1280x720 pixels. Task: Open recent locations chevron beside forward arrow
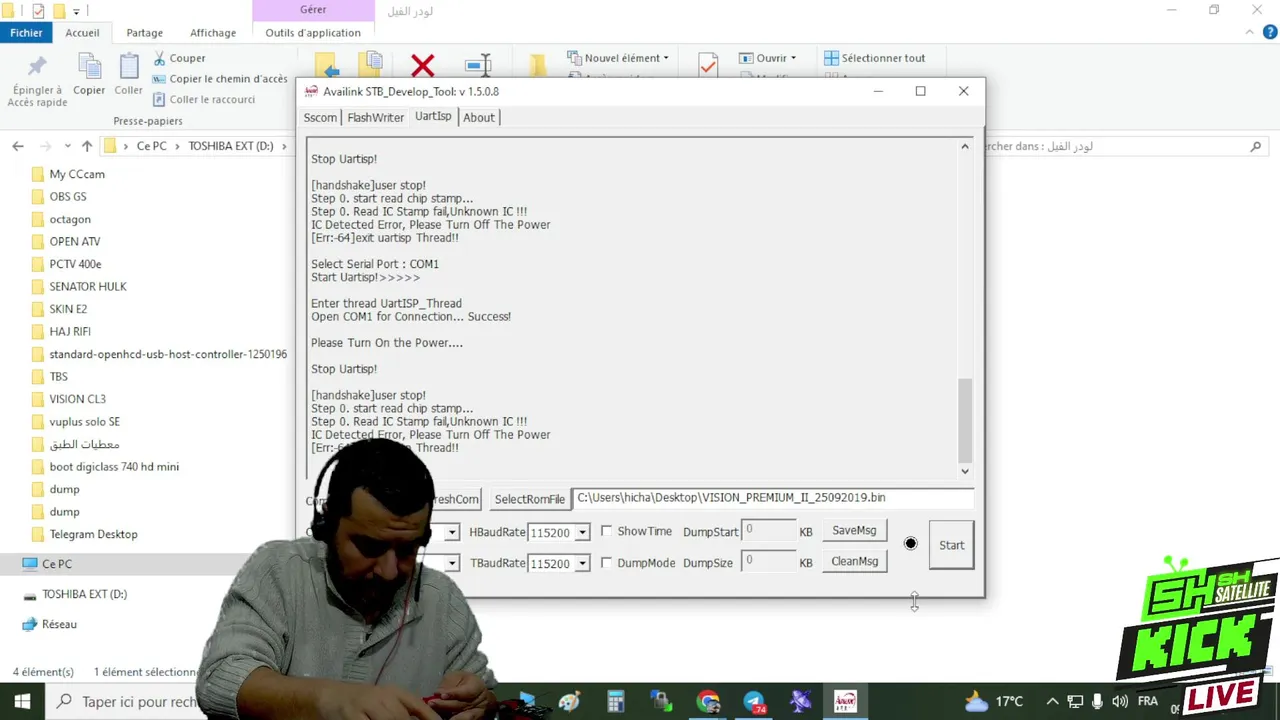pos(67,146)
